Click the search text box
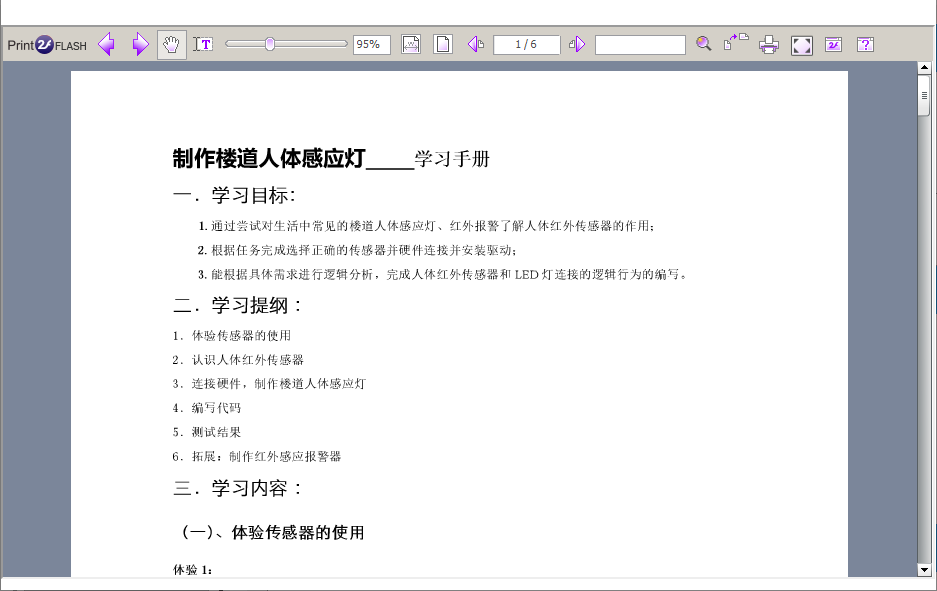 (x=640, y=45)
